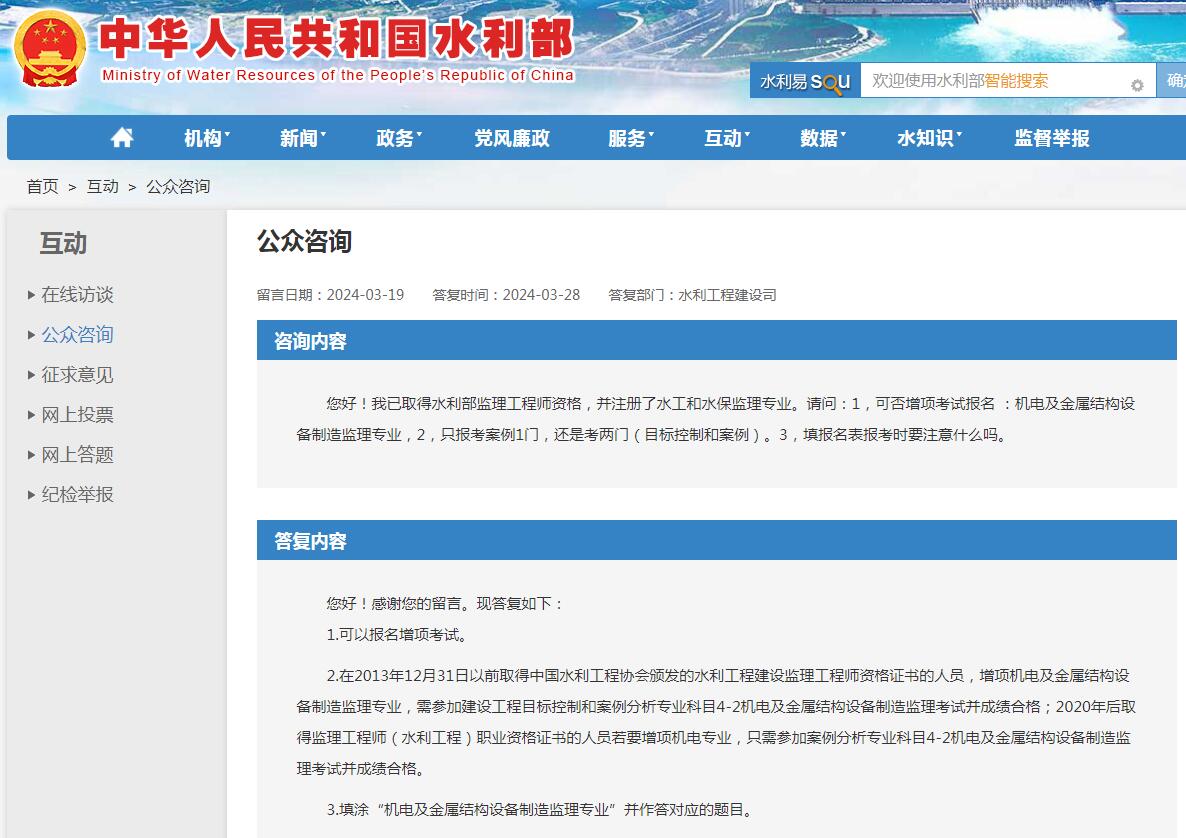Expand the 新闻 dropdown menu

click(302, 138)
